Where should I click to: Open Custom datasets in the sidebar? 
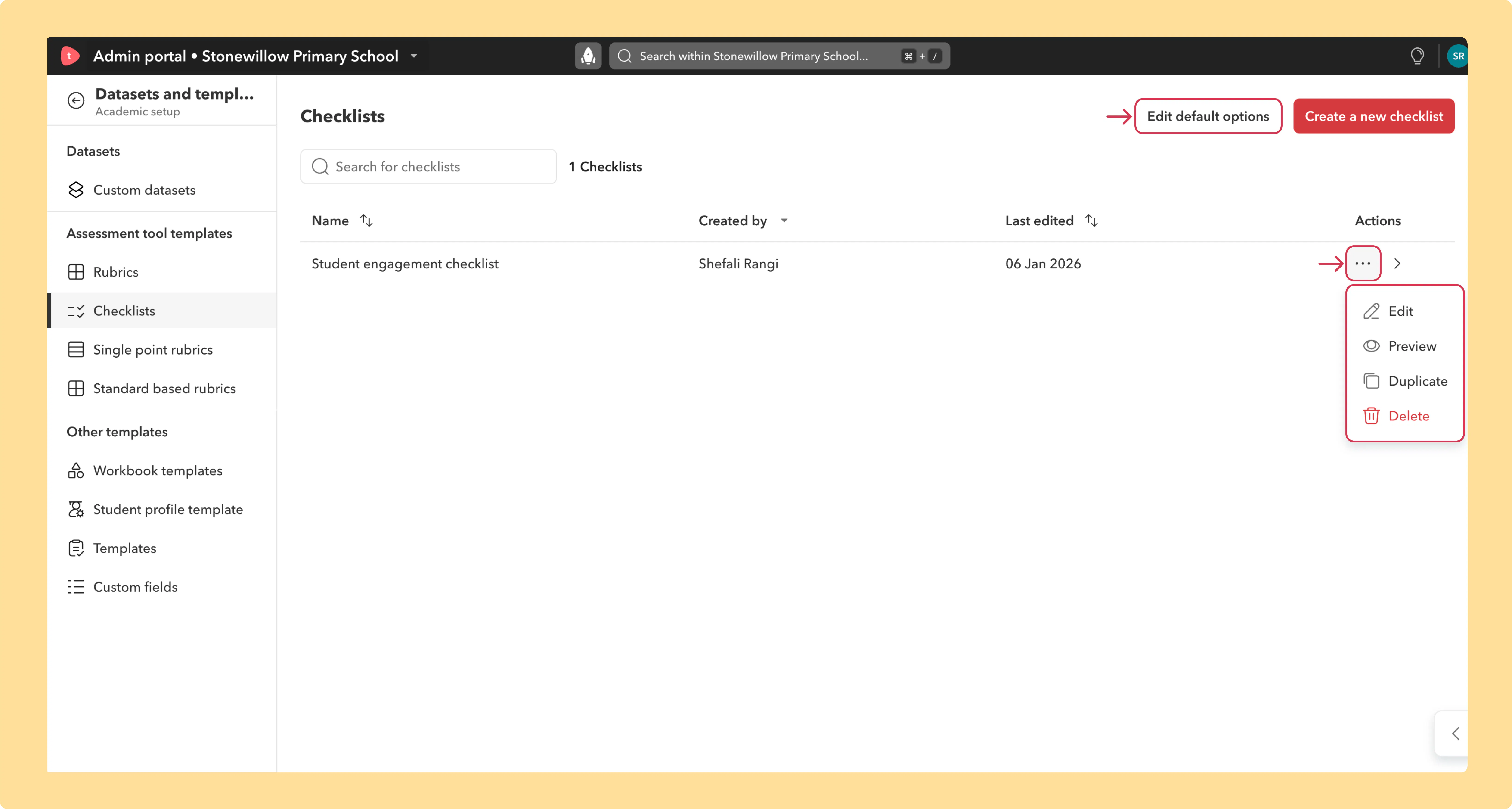pyautogui.click(x=162, y=190)
